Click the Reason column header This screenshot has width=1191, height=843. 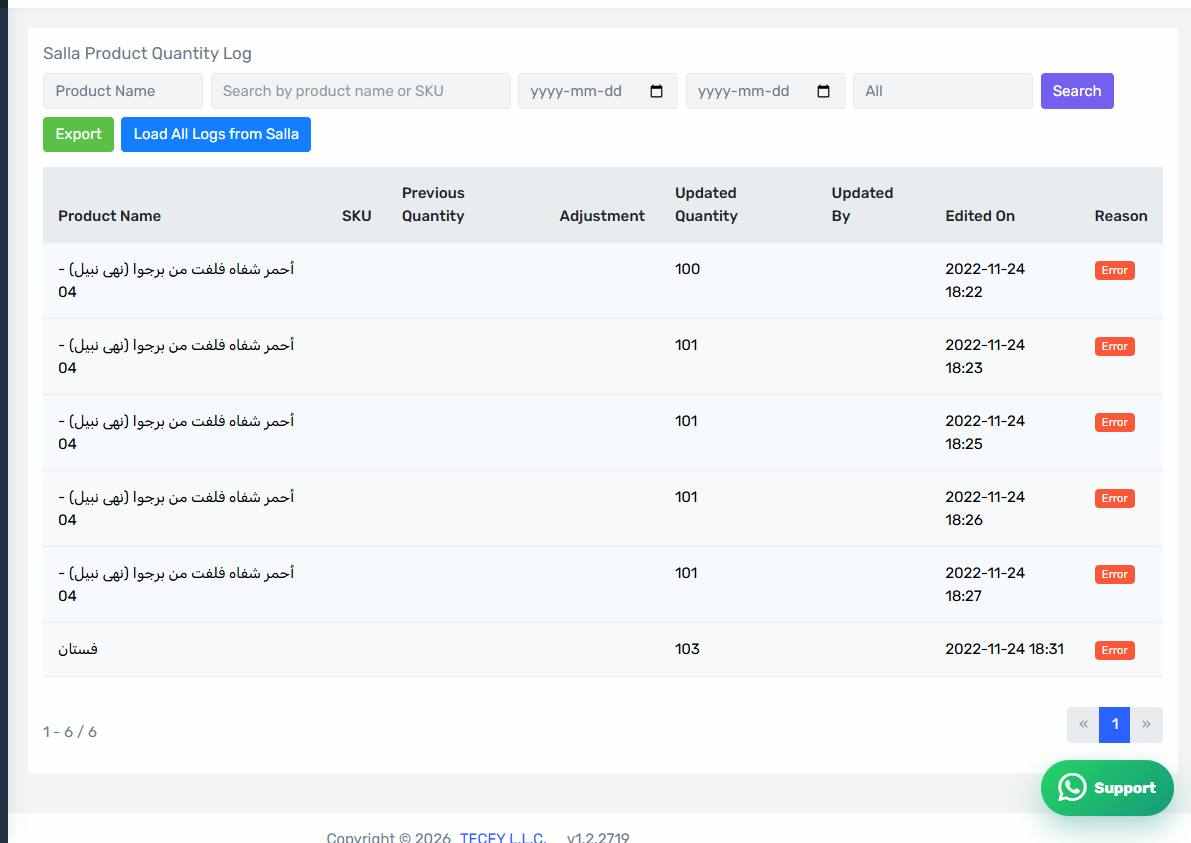pos(1120,216)
